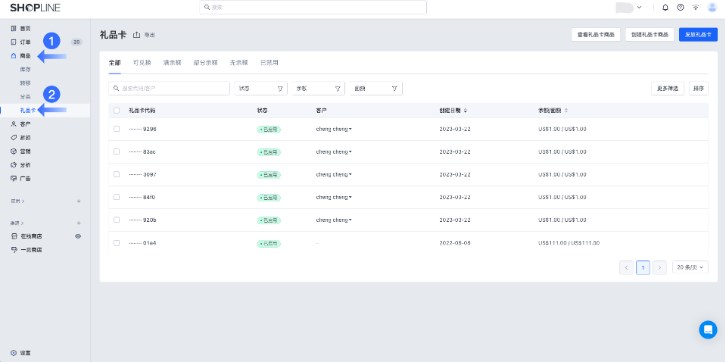Sort by the 余额 column arrows

pos(566,110)
